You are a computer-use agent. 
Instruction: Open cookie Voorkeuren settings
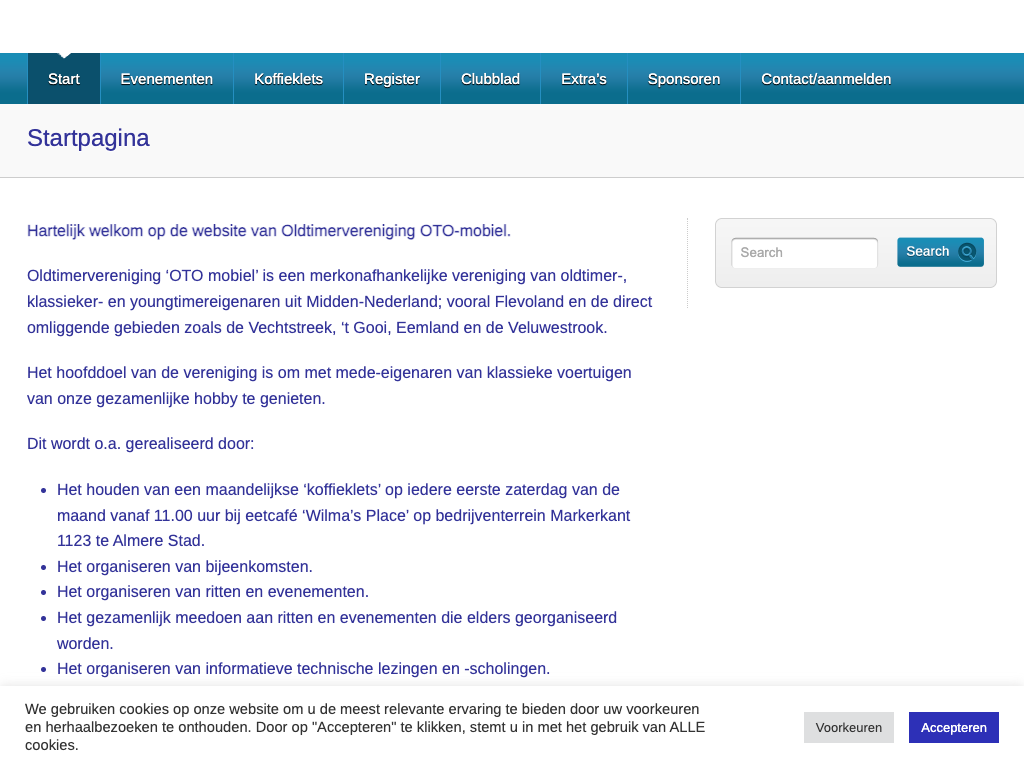coord(848,727)
